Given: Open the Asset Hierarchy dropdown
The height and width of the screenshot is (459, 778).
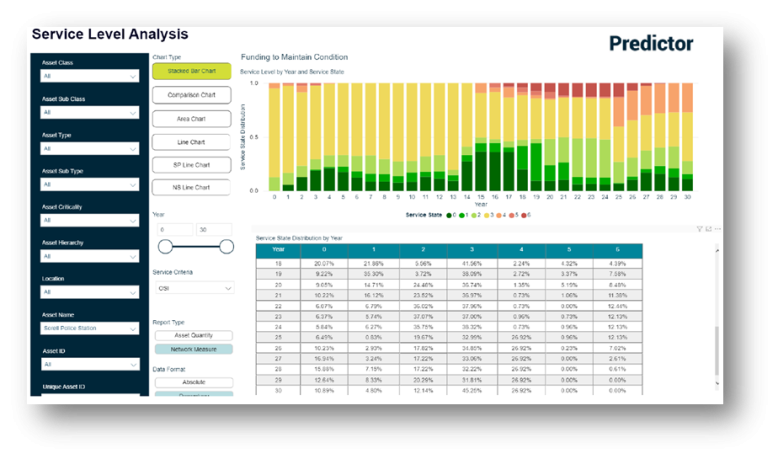Looking at the screenshot, I should (90, 256).
